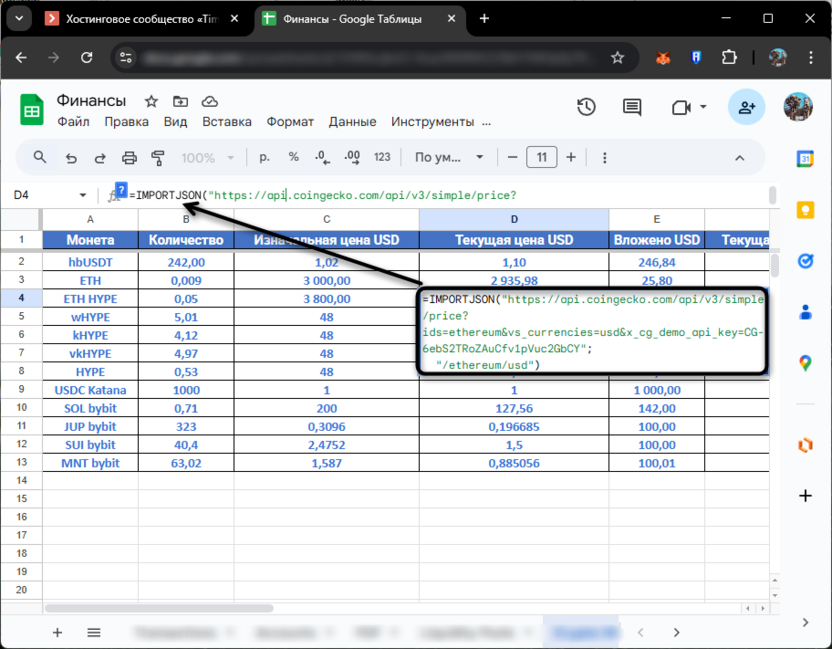Open the Name box D4 dropdown
This screenshot has height=649, width=832.
83,195
